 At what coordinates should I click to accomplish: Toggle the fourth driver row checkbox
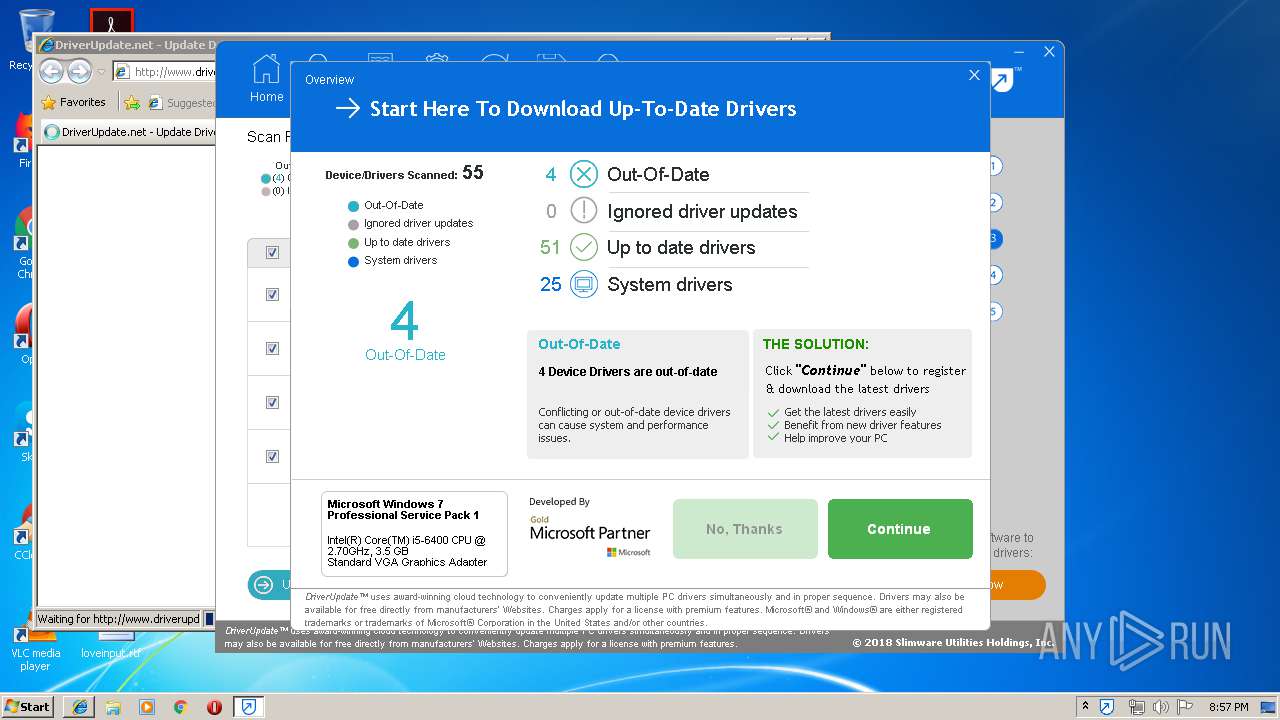(x=272, y=456)
